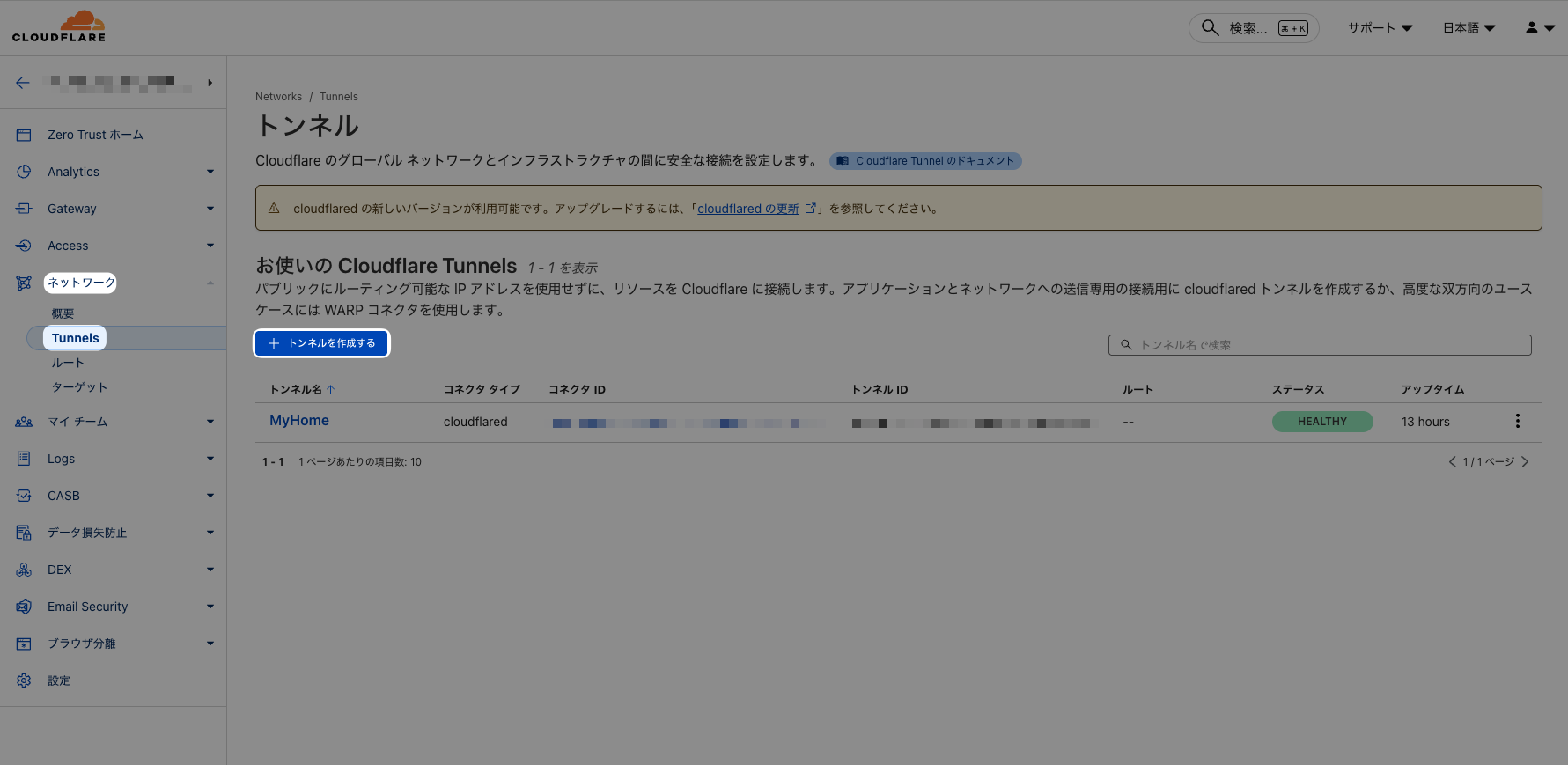The height and width of the screenshot is (765, 1568).
Task: Collapse the ネットワーク menu arrow
Action: click(x=210, y=283)
